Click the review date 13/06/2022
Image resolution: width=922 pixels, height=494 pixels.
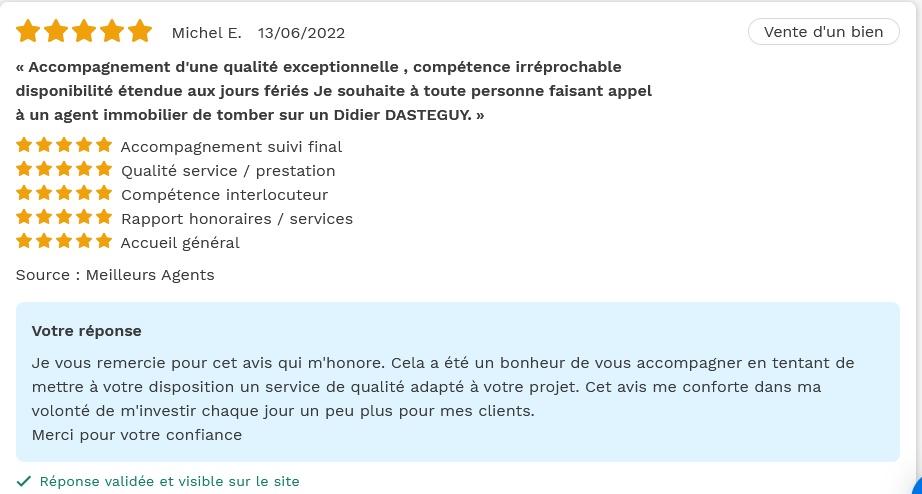301,33
